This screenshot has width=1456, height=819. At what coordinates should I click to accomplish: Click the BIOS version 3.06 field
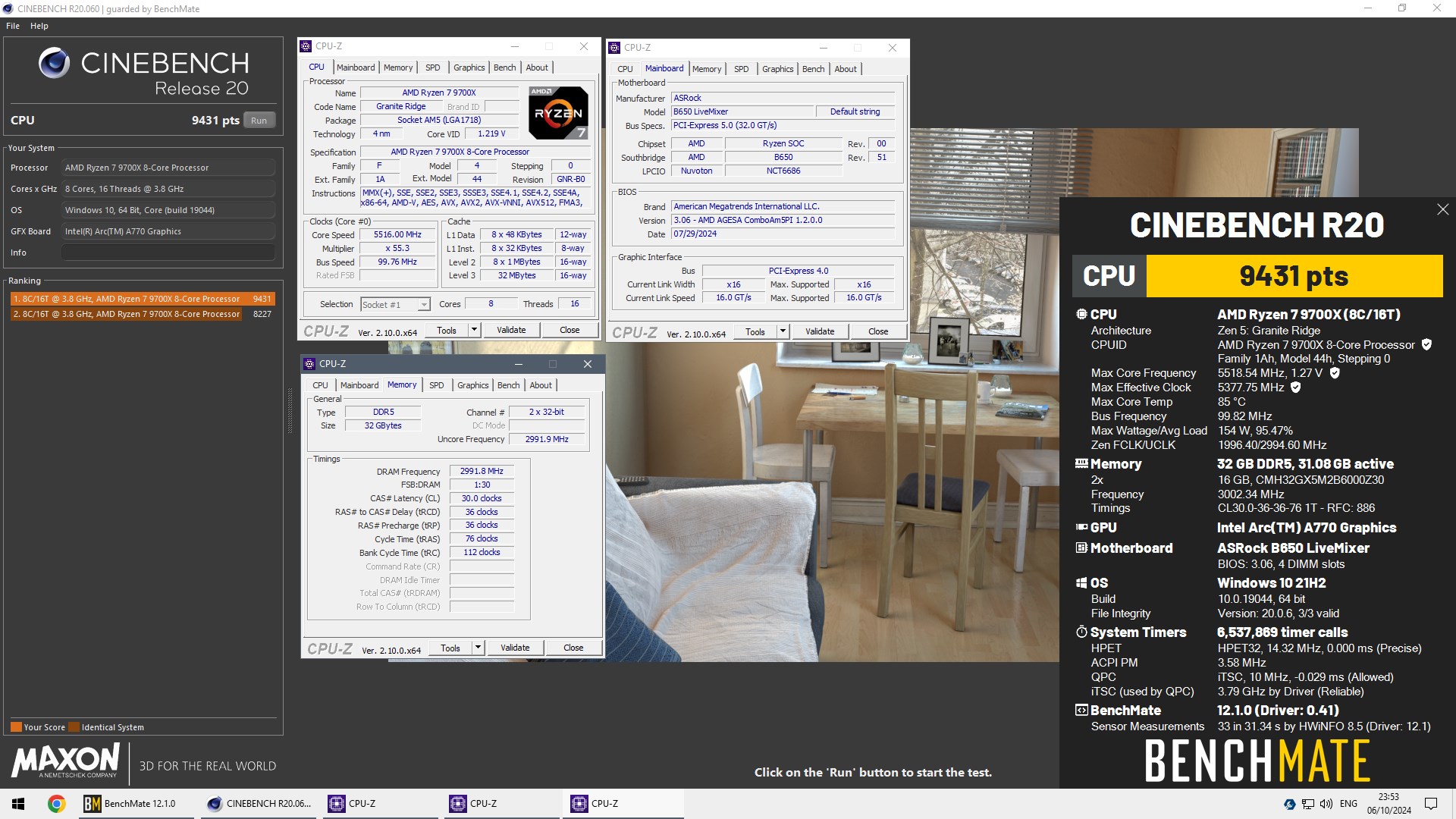pyautogui.click(x=783, y=220)
